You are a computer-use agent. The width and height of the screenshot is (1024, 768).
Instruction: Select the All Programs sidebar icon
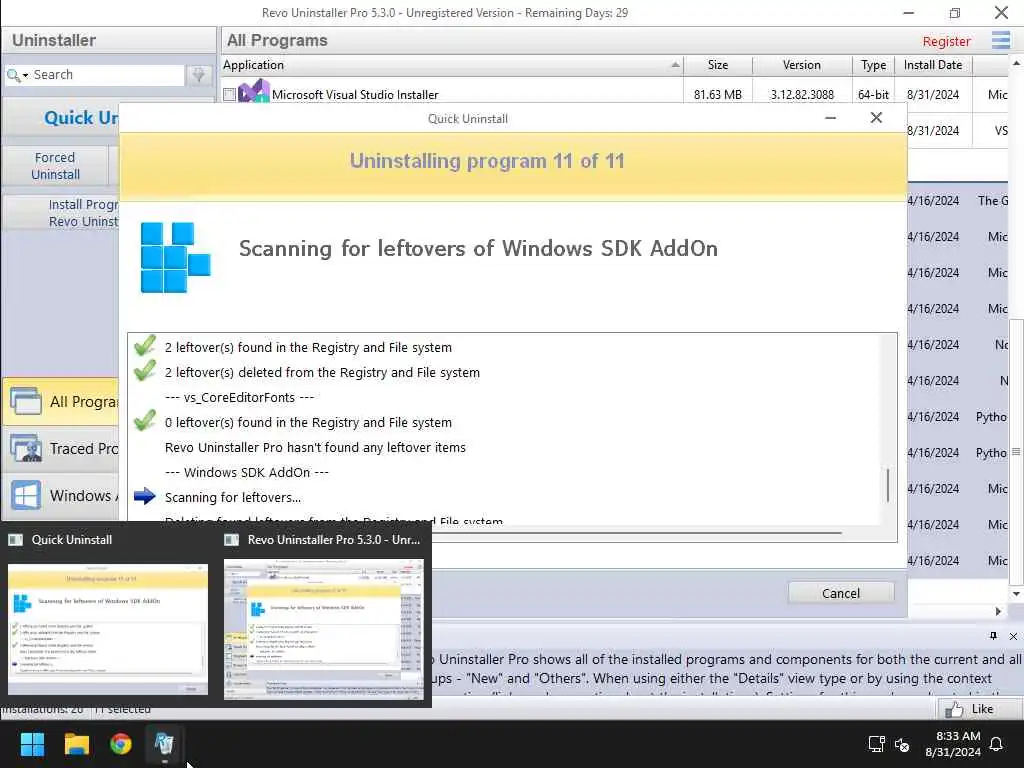(26, 401)
